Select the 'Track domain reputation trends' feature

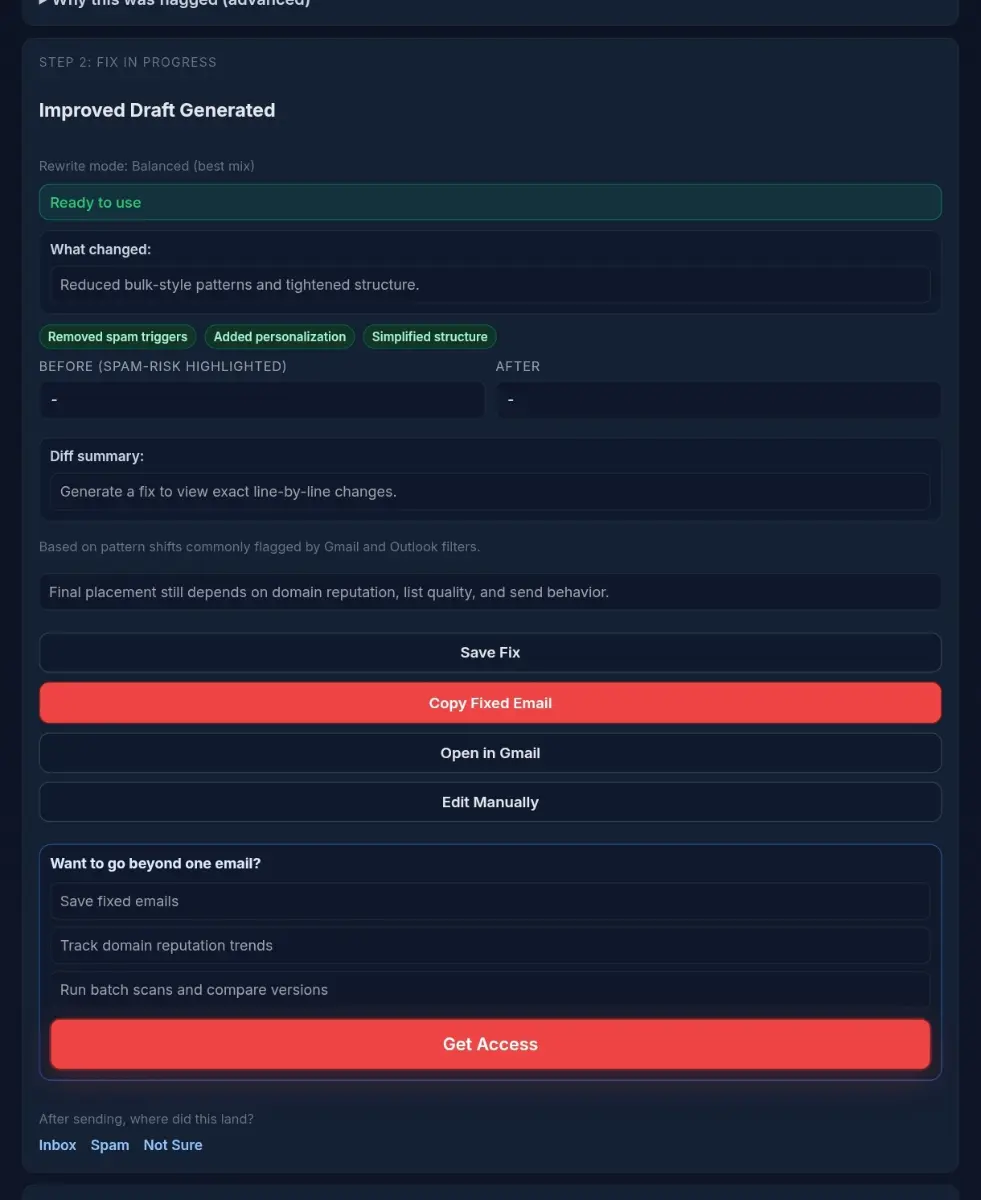pos(490,945)
